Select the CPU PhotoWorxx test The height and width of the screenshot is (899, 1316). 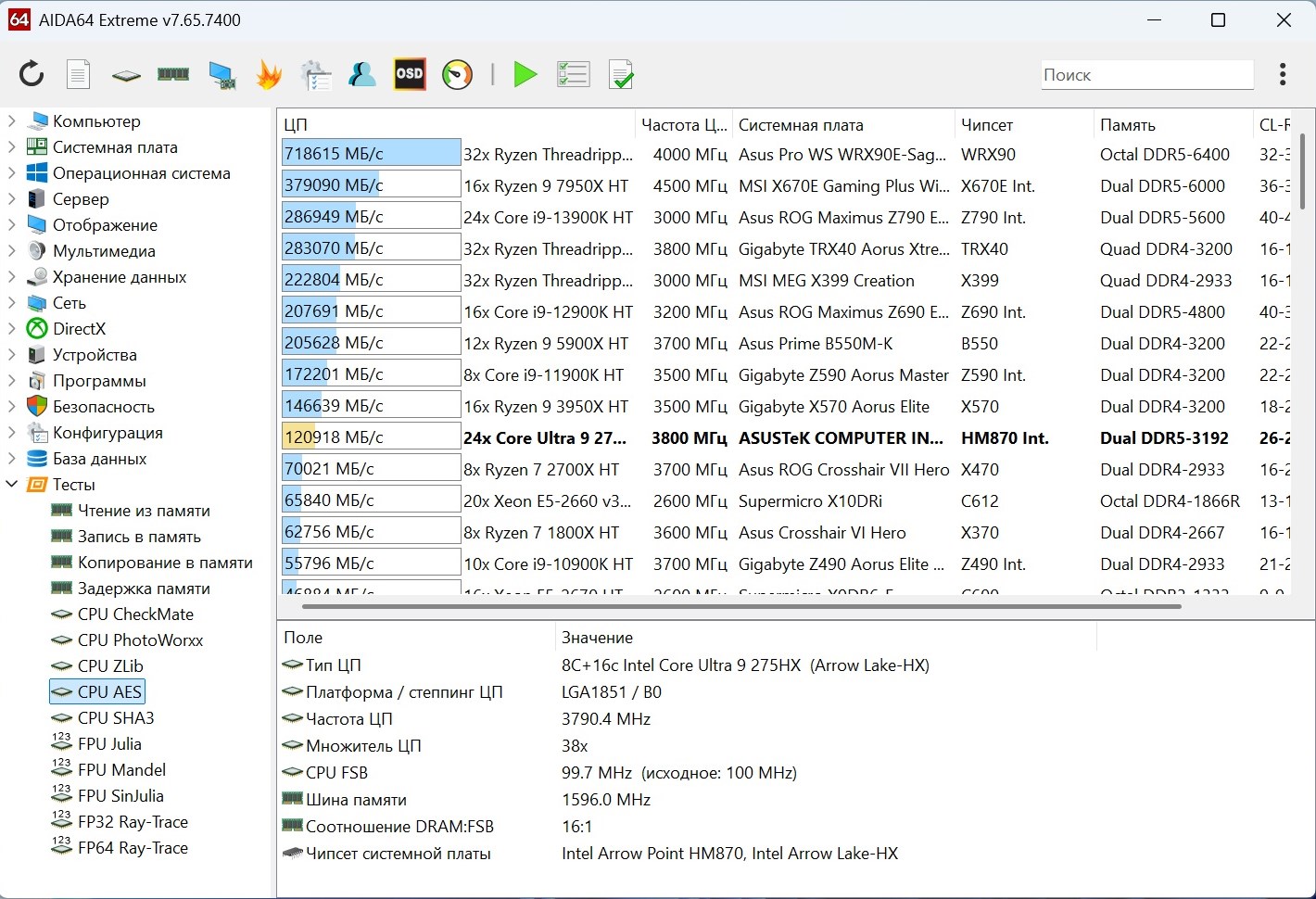coord(139,640)
